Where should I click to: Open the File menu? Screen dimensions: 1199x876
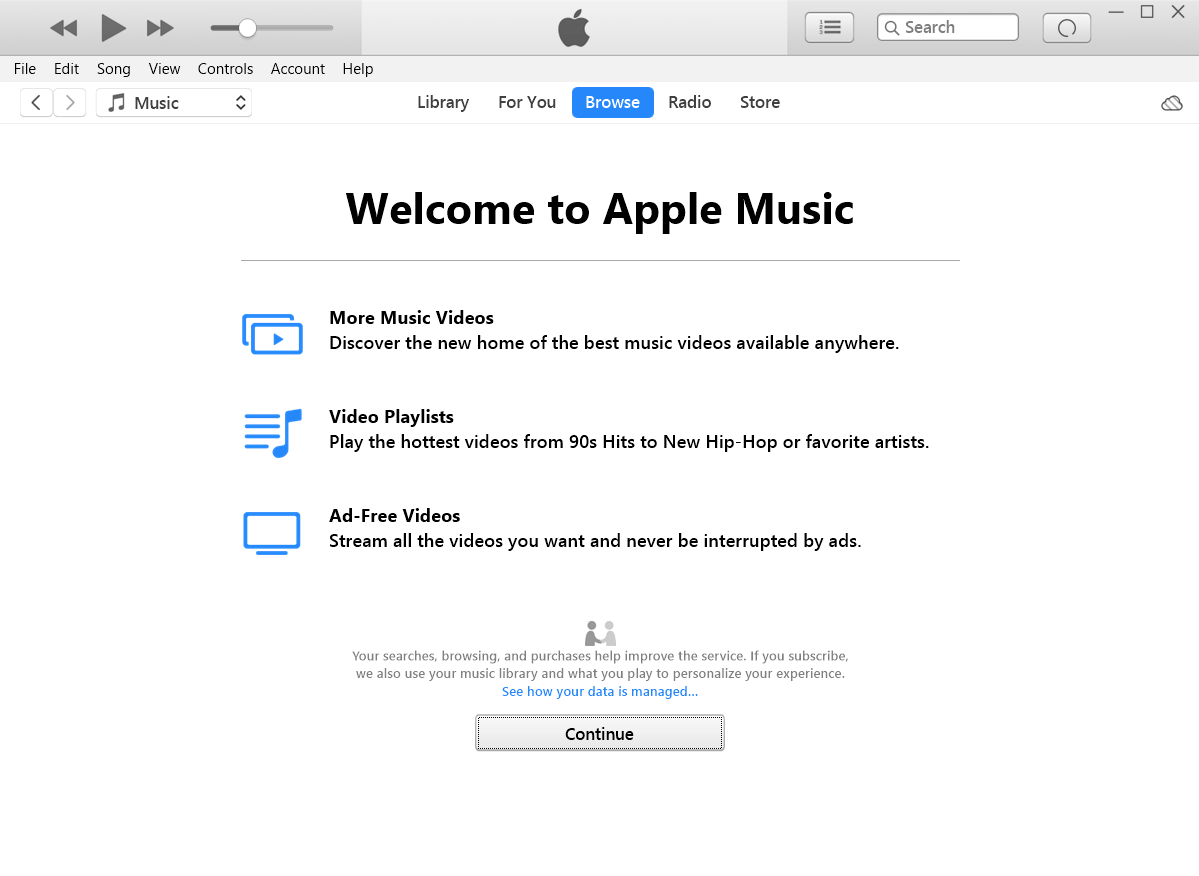point(24,68)
